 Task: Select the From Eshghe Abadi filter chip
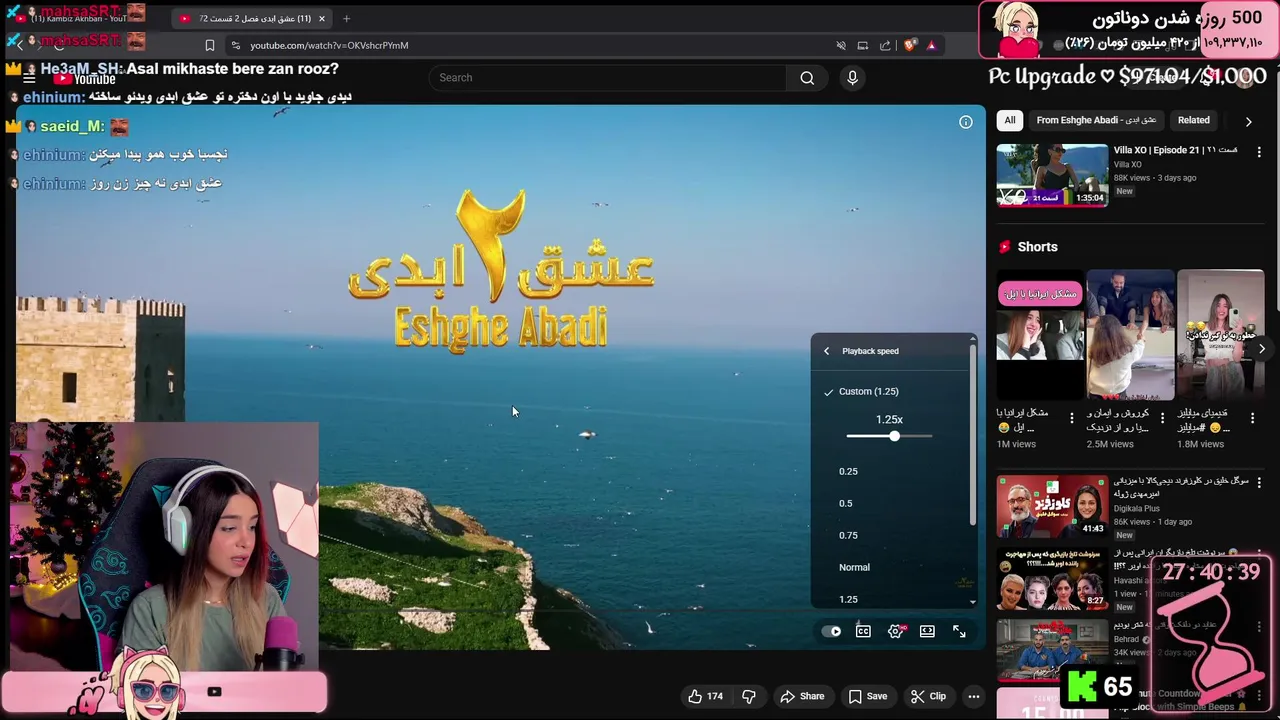[1096, 120]
